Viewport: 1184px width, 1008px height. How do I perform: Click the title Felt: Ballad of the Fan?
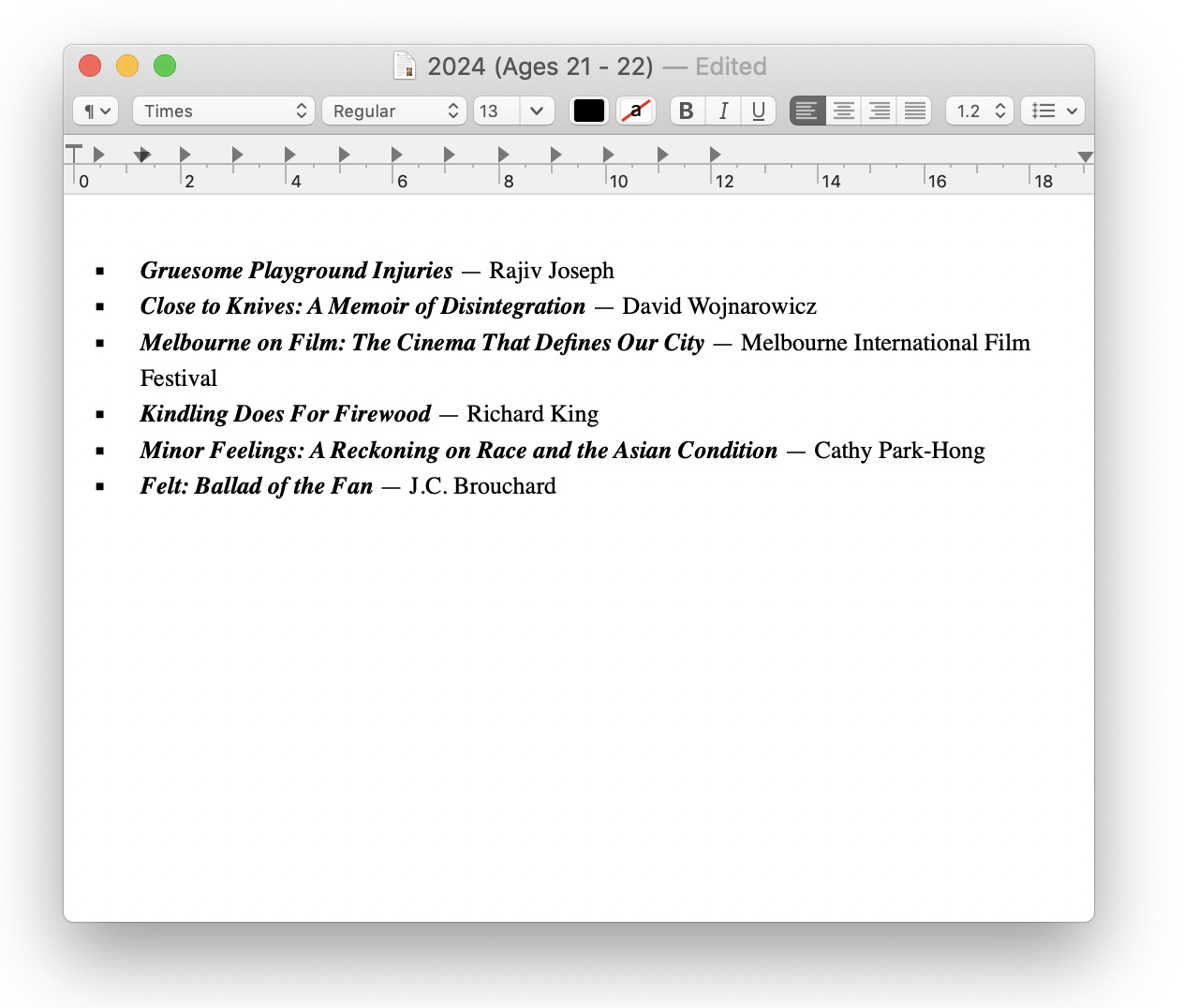(257, 486)
